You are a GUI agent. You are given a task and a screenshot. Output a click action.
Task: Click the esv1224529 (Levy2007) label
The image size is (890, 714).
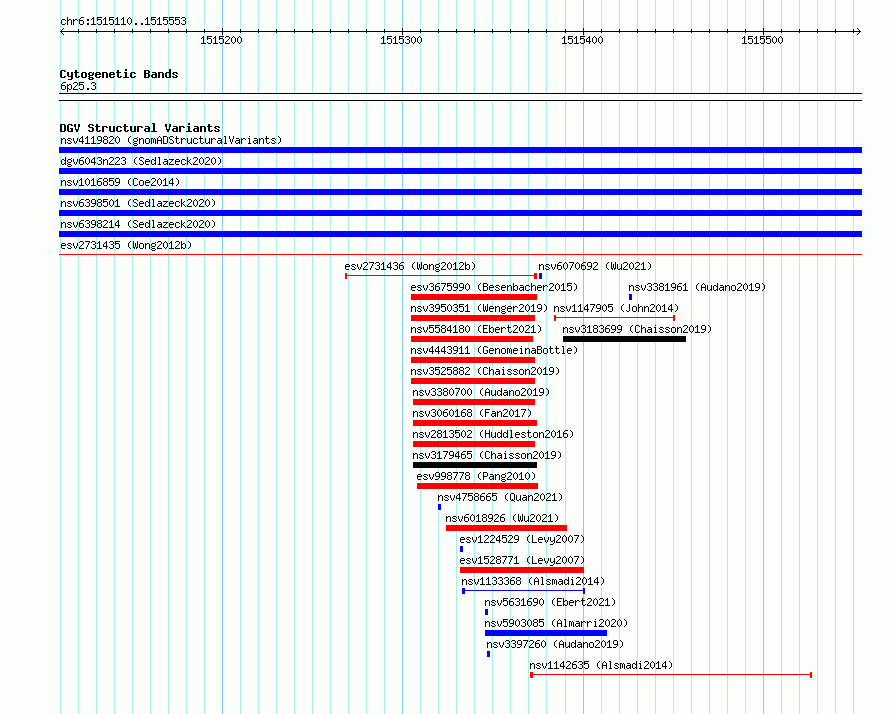tap(522, 539)
